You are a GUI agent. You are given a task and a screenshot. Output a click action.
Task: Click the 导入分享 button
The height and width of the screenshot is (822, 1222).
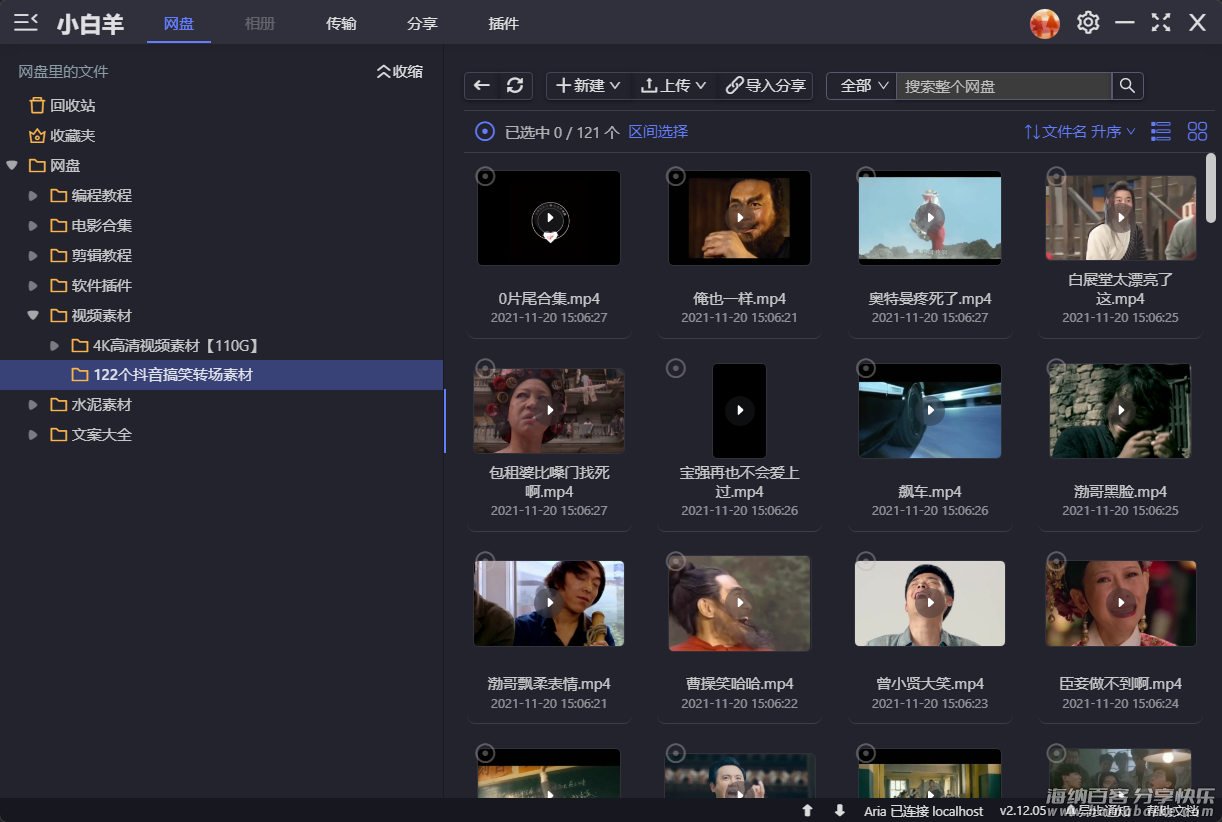766,86
